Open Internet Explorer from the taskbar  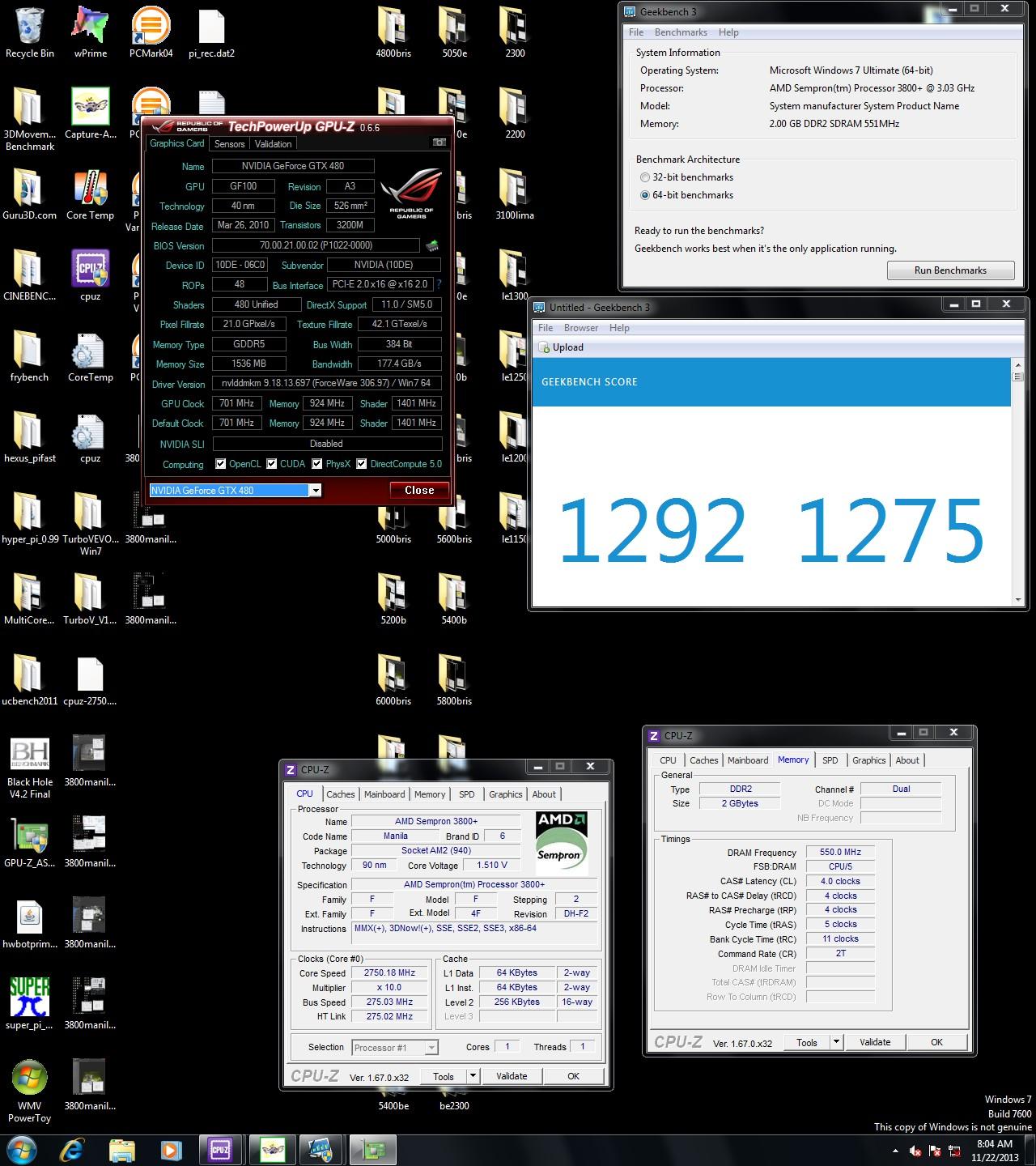(x=72, y=1150)
